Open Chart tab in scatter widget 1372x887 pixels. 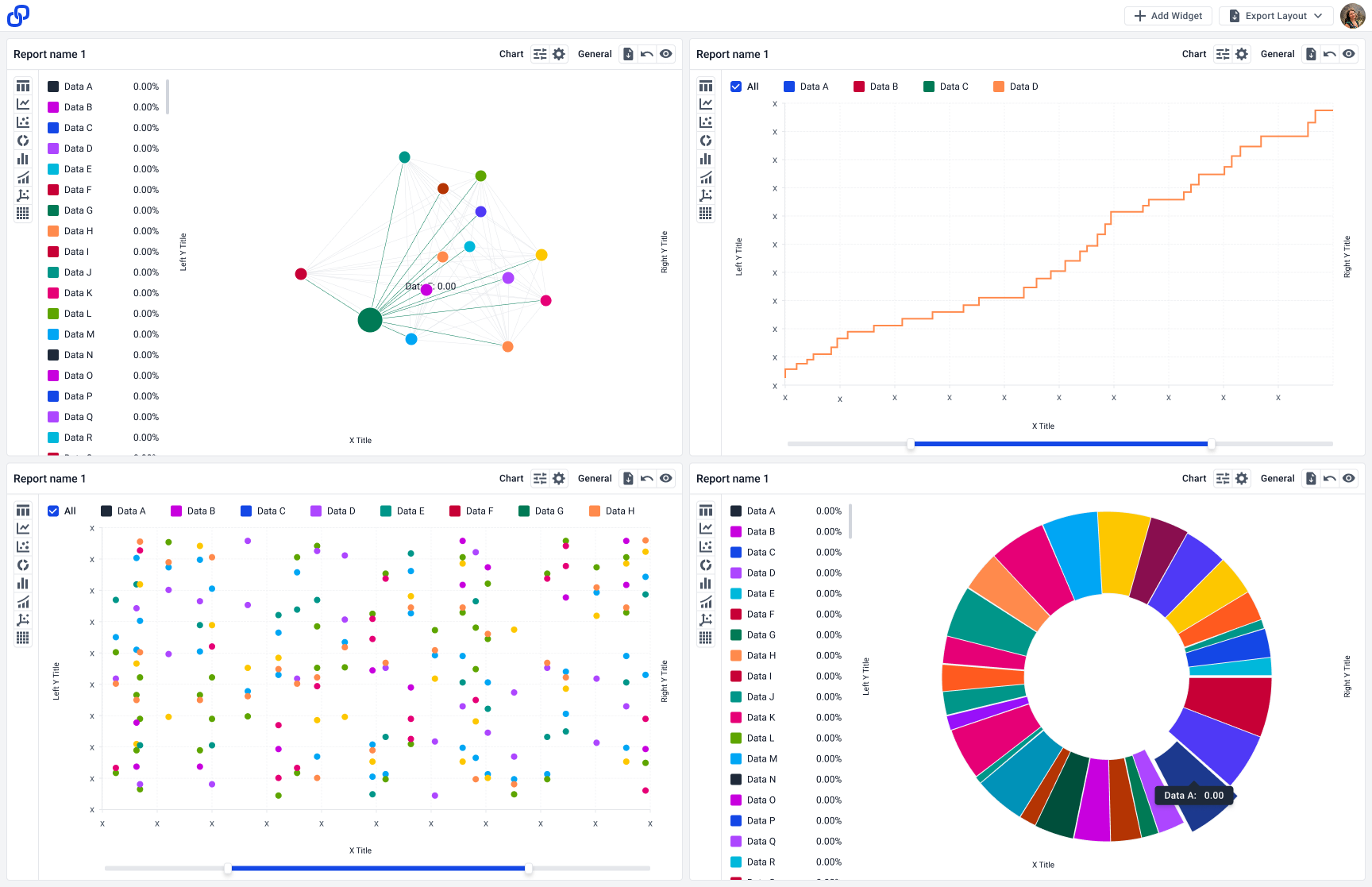(x=511, y=478)
